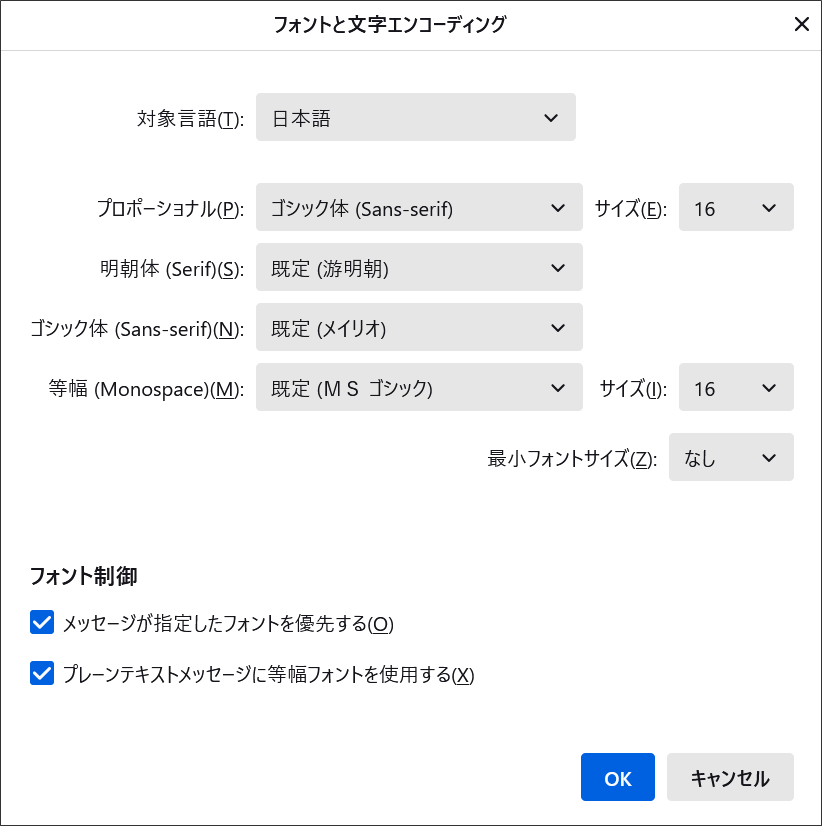
Task: Uncheck メッセージが指定したフォントを優先する checkbox
Action: pyautogui.click(x=42, y=623)
